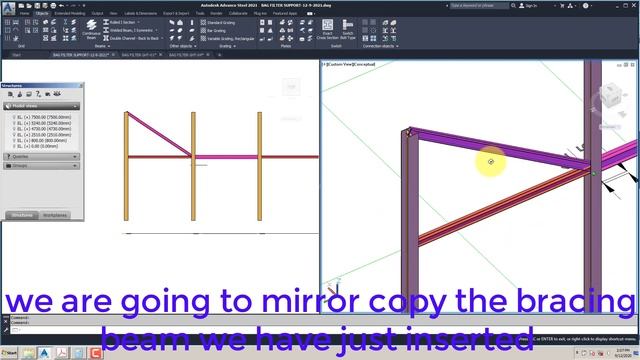Switch to the Objects ribbon tab
640x360 pixels.
pyautogui.click(x=42, y=13)
